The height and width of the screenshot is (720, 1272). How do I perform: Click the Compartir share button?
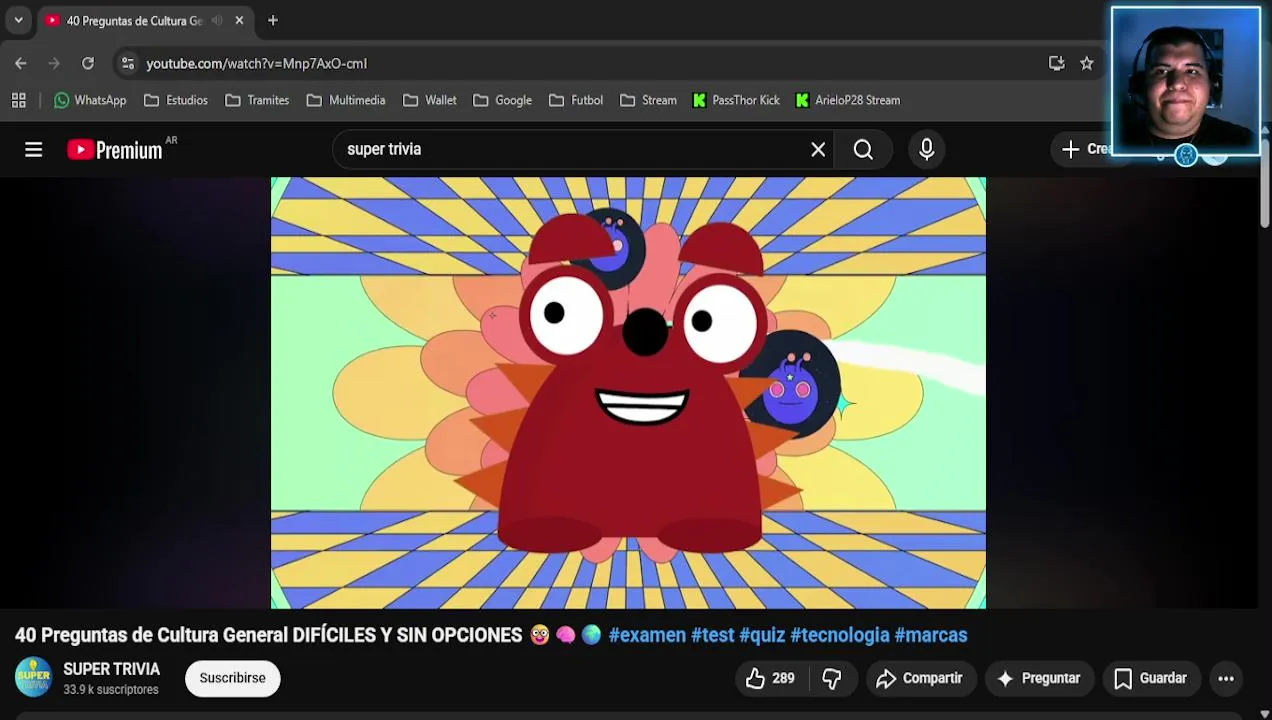click(919, 678)
